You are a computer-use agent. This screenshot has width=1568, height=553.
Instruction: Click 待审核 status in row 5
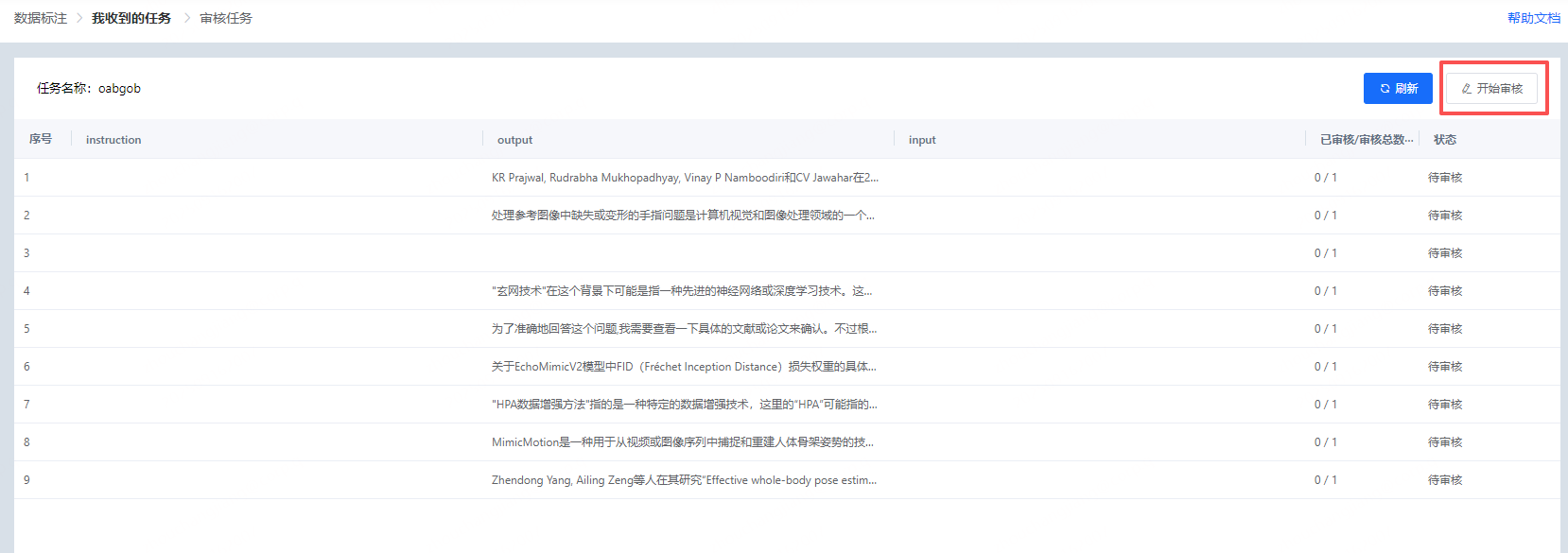1445,328
